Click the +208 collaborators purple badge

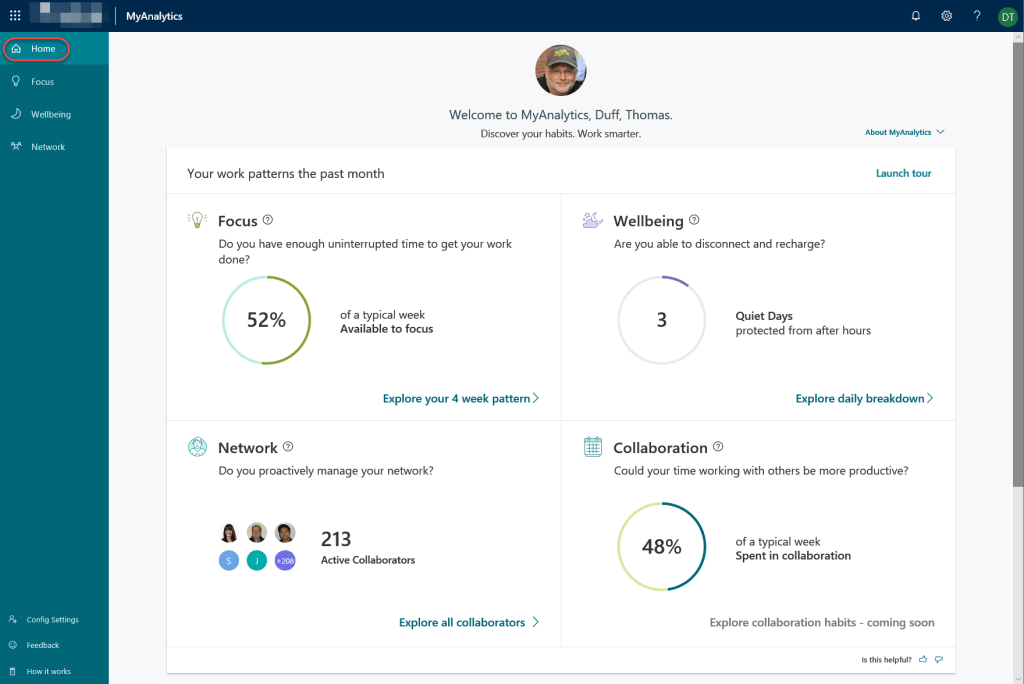pyautogui.click(x=285, y=561)
